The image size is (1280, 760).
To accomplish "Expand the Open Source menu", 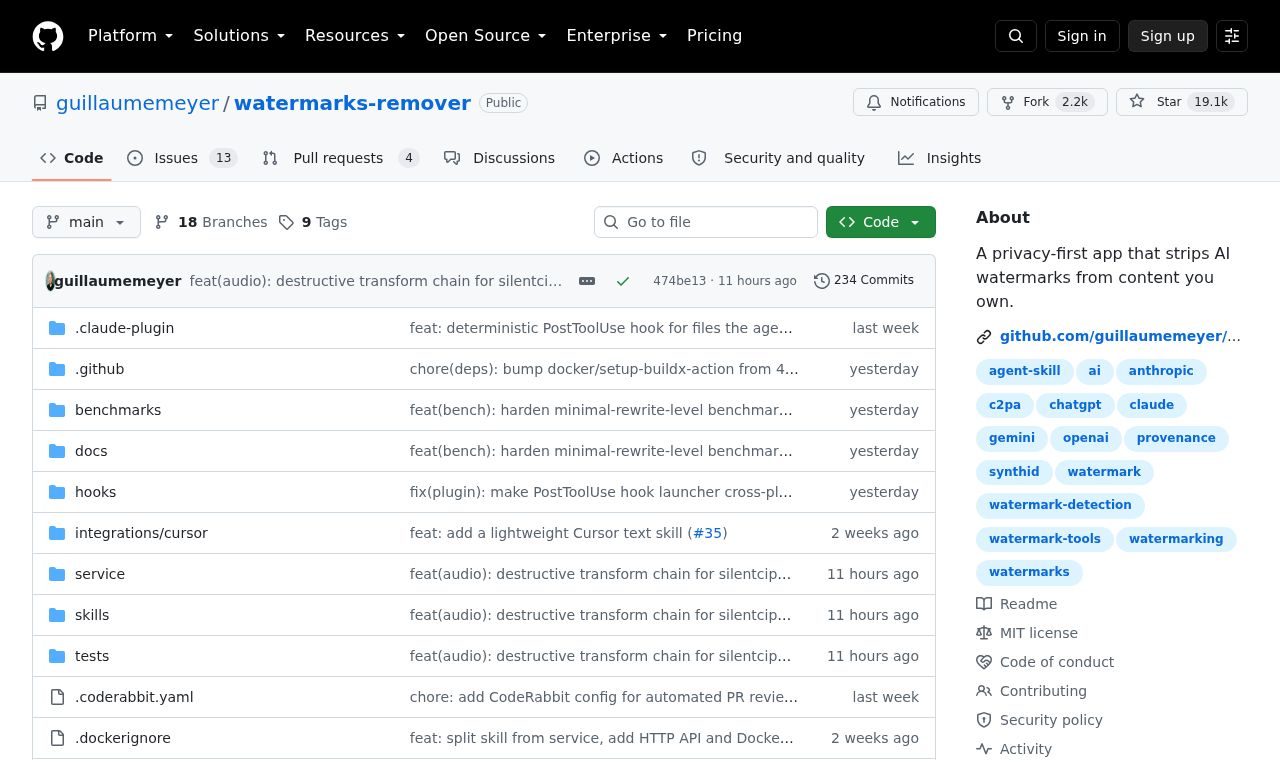I will tap(486, 36).
